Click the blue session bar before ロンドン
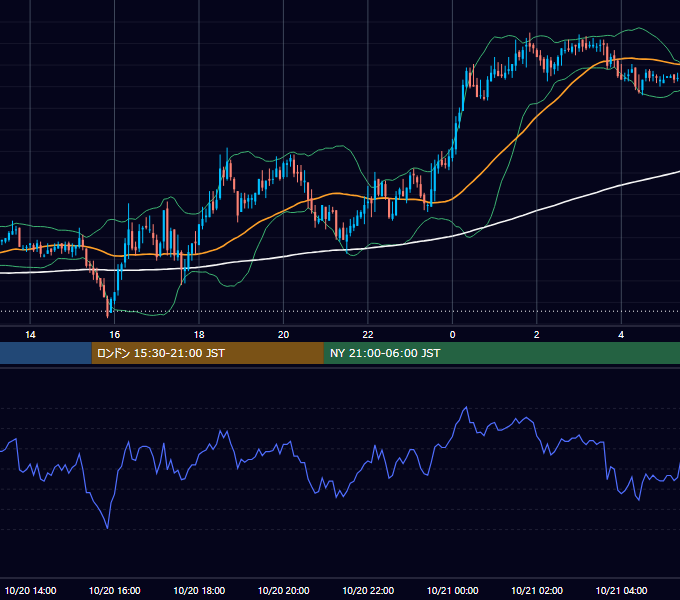680x600 pixels. pyautogui.click(x=46, y=353)
